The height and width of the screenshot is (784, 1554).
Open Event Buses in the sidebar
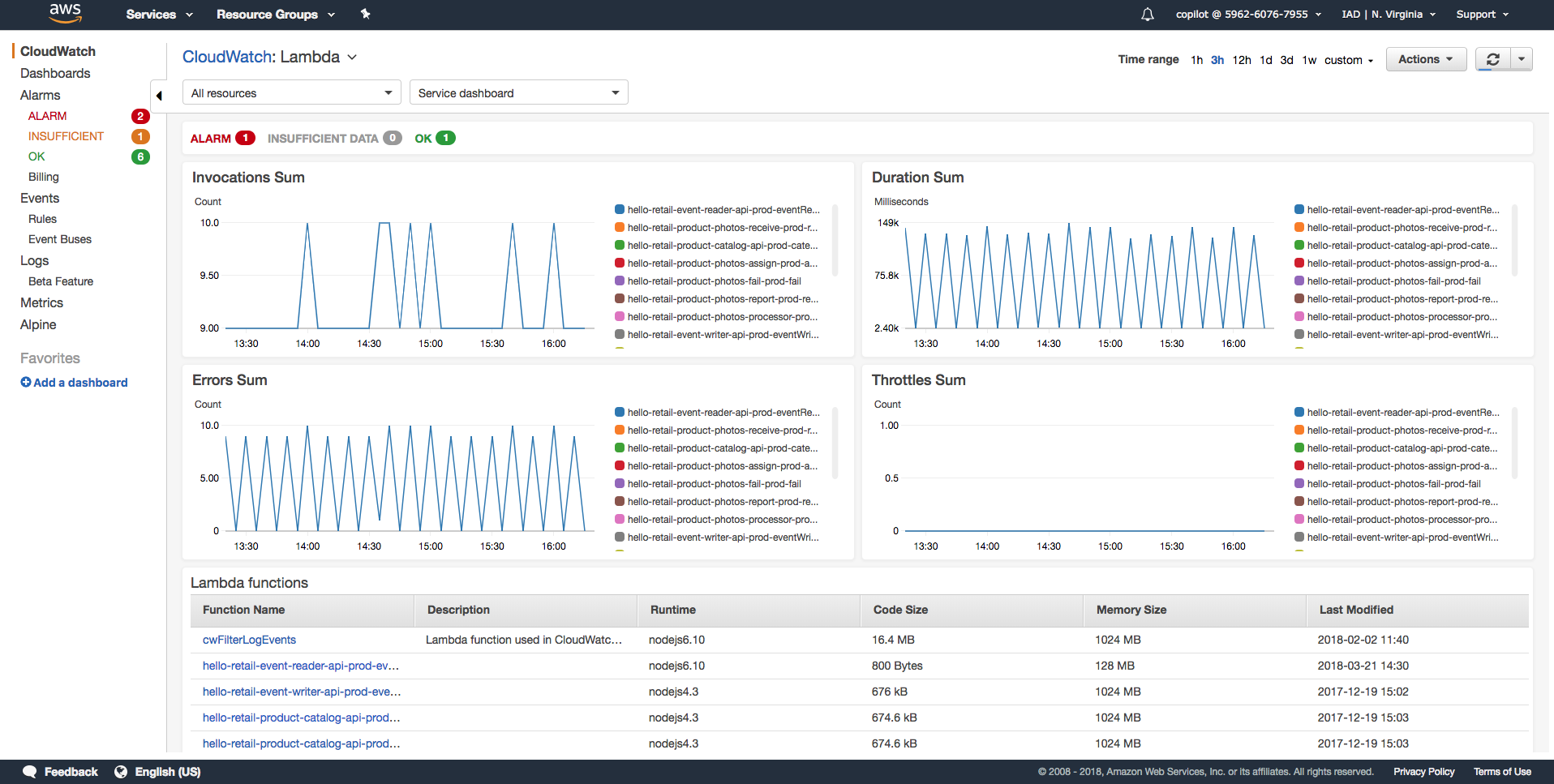tap(60, 239)
